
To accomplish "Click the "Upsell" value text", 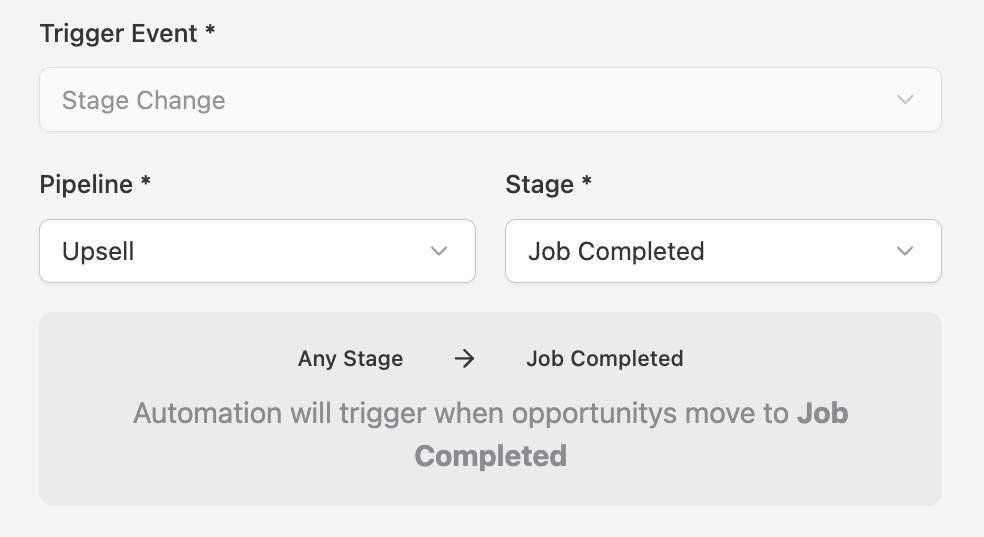I will click(98, 251).
